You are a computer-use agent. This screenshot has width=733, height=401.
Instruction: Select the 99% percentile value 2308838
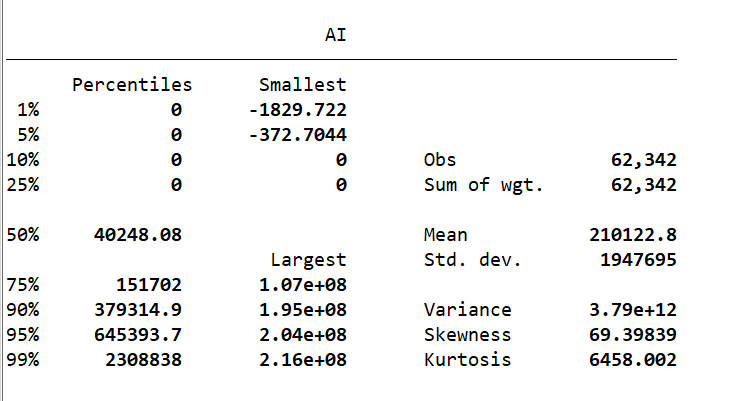(144, 360)
